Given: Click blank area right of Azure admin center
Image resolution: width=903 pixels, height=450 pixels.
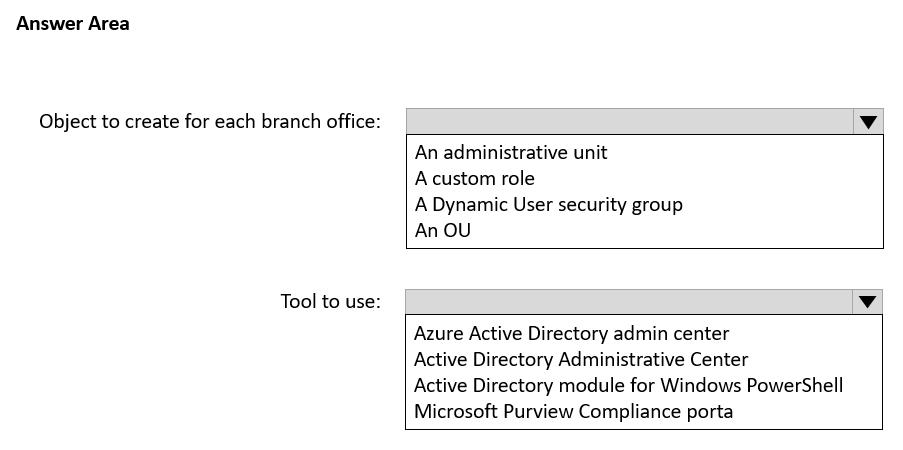Looking at the screenshot, I should click(x=800, y=333).
